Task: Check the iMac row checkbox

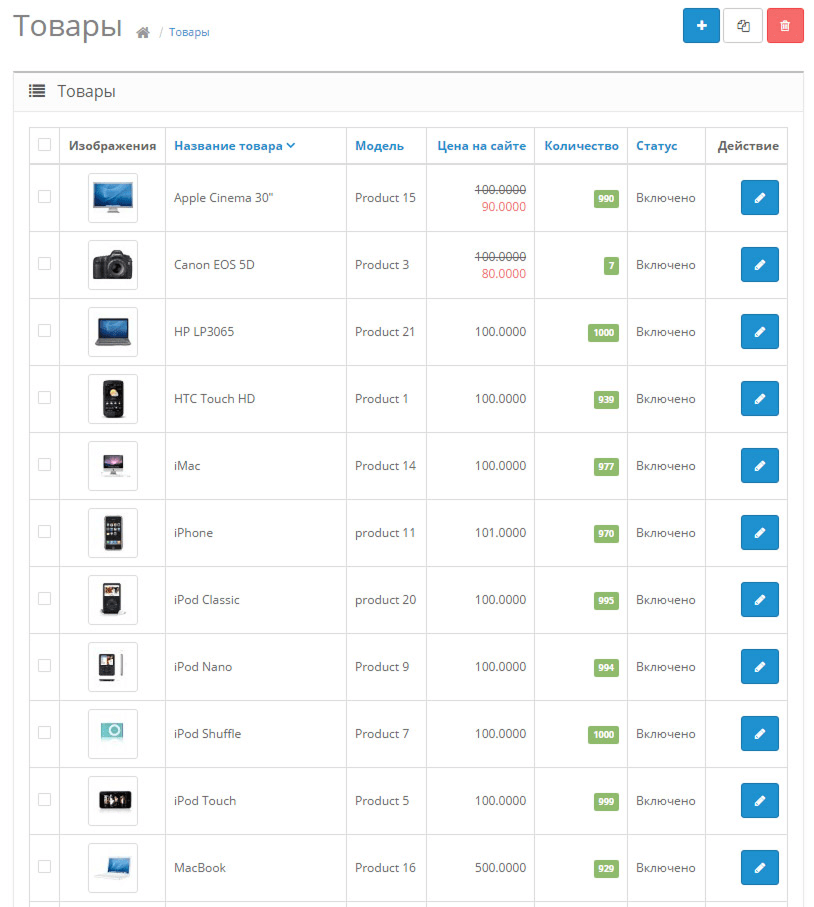Action: 45,464
